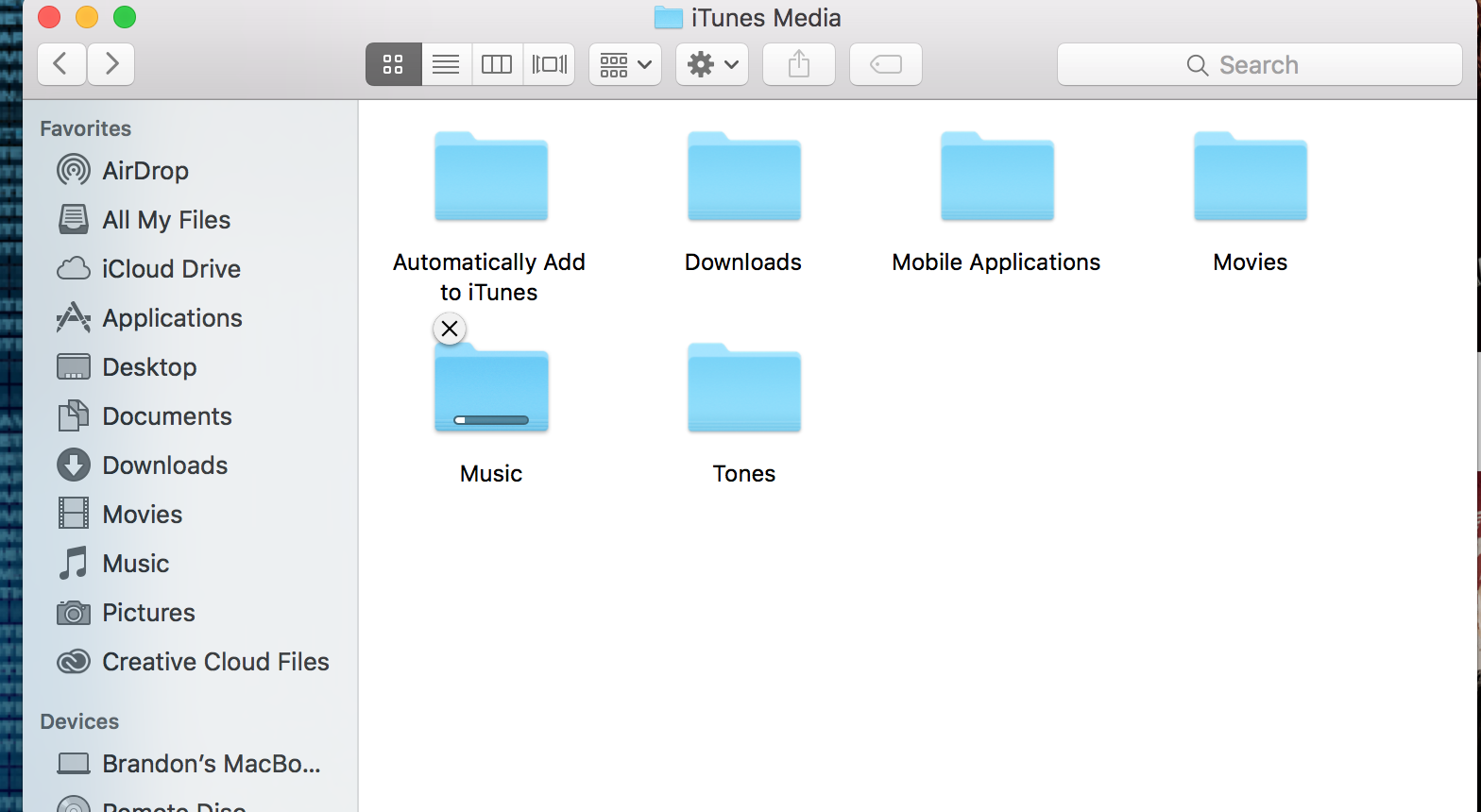Zoom the window with green button
Screen dimensions: 1481x812
click(125, 17)
